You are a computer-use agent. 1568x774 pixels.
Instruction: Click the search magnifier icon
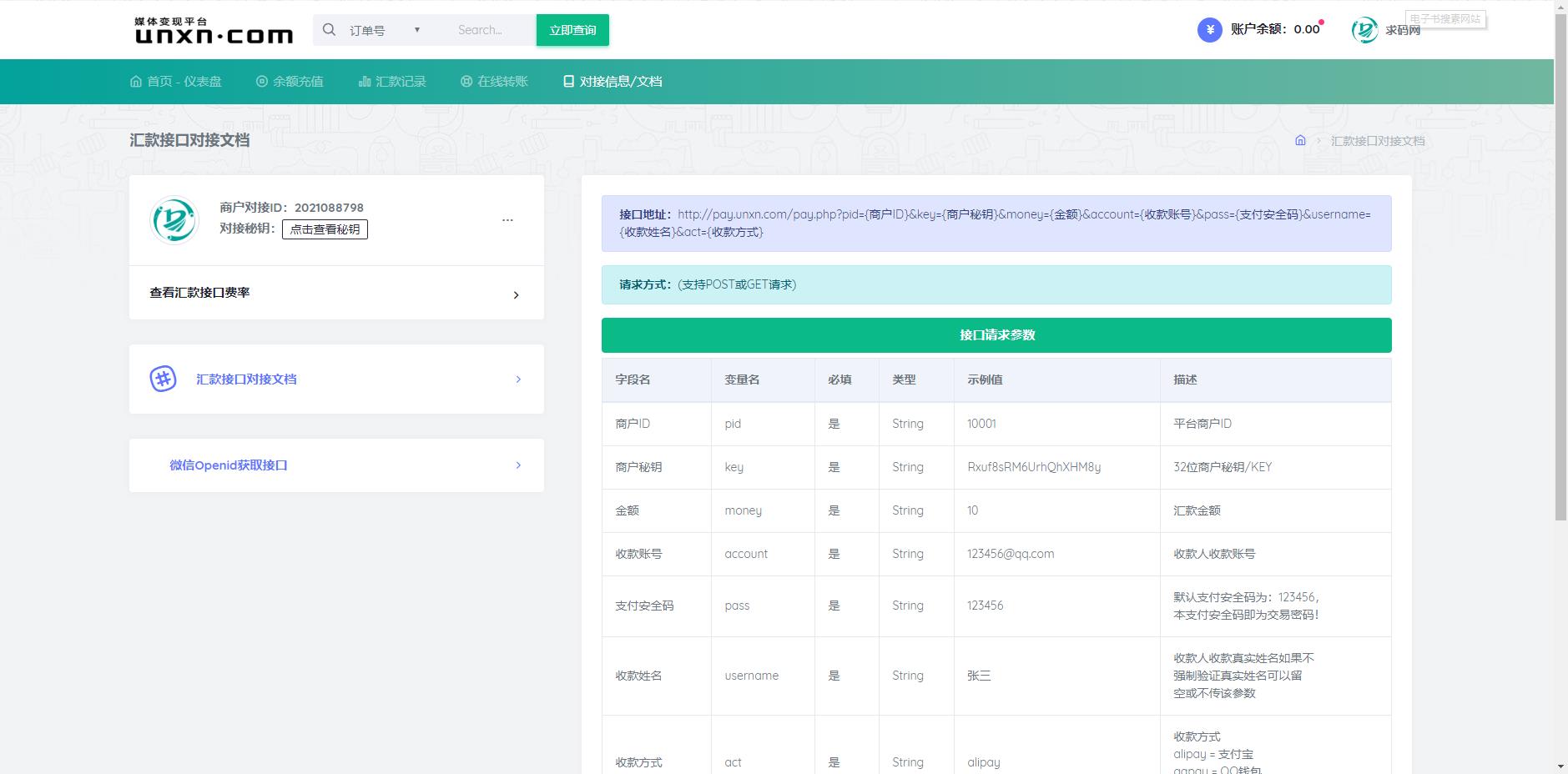[330, 30]
